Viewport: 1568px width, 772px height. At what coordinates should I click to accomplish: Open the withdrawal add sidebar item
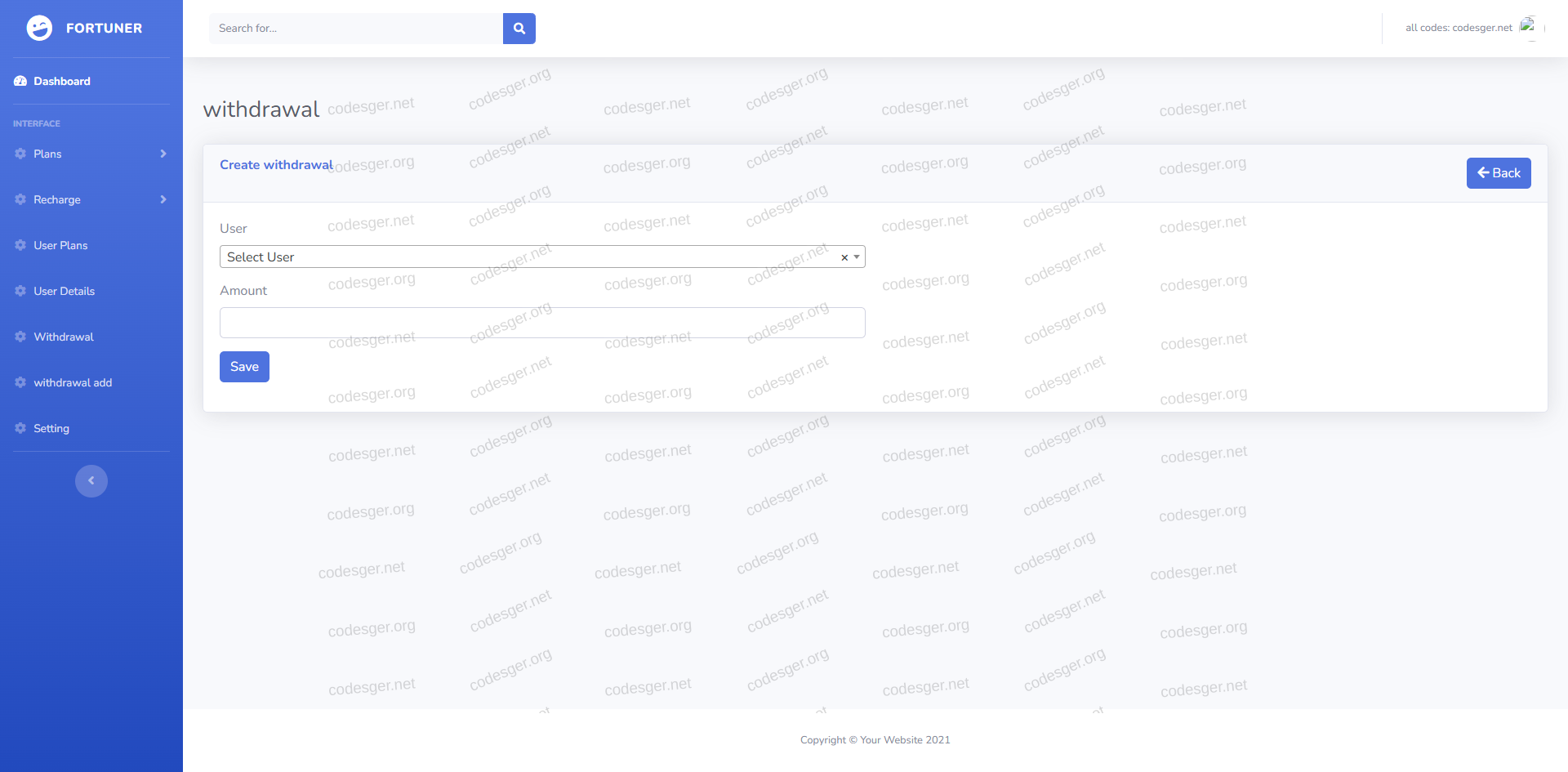(73, 382)
